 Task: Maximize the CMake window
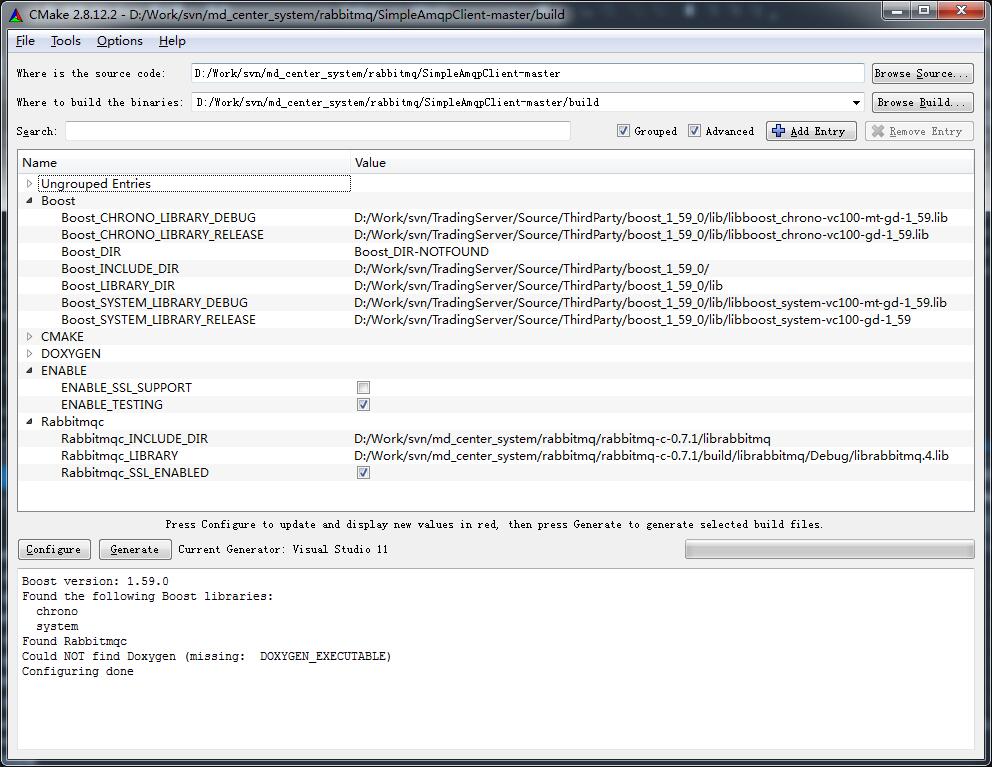[x=924, y=11]
